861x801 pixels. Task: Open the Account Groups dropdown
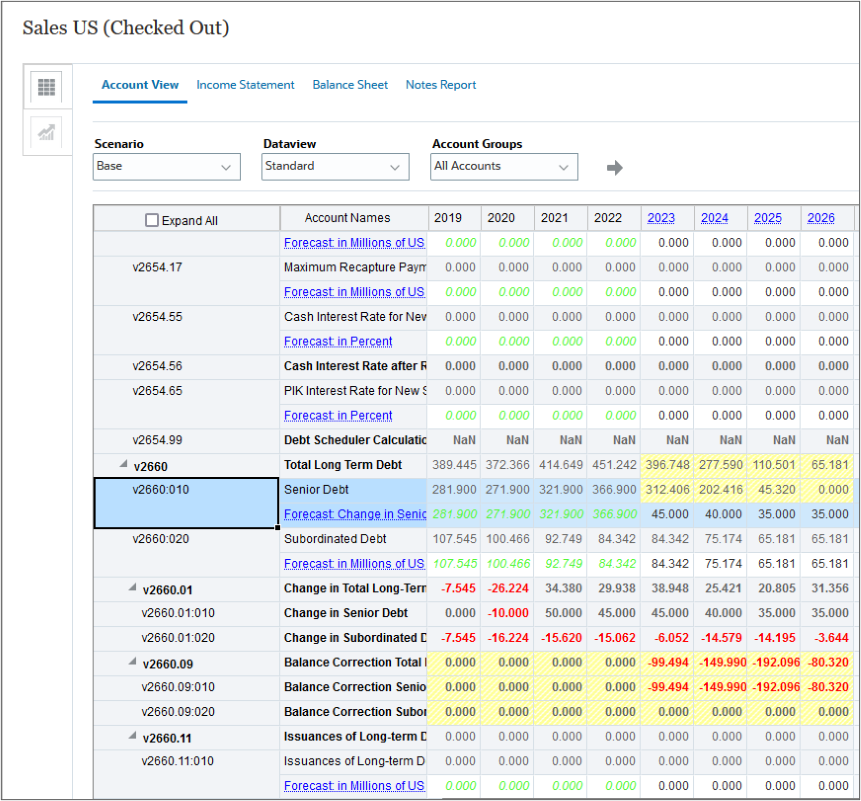(x=503, y=167)
